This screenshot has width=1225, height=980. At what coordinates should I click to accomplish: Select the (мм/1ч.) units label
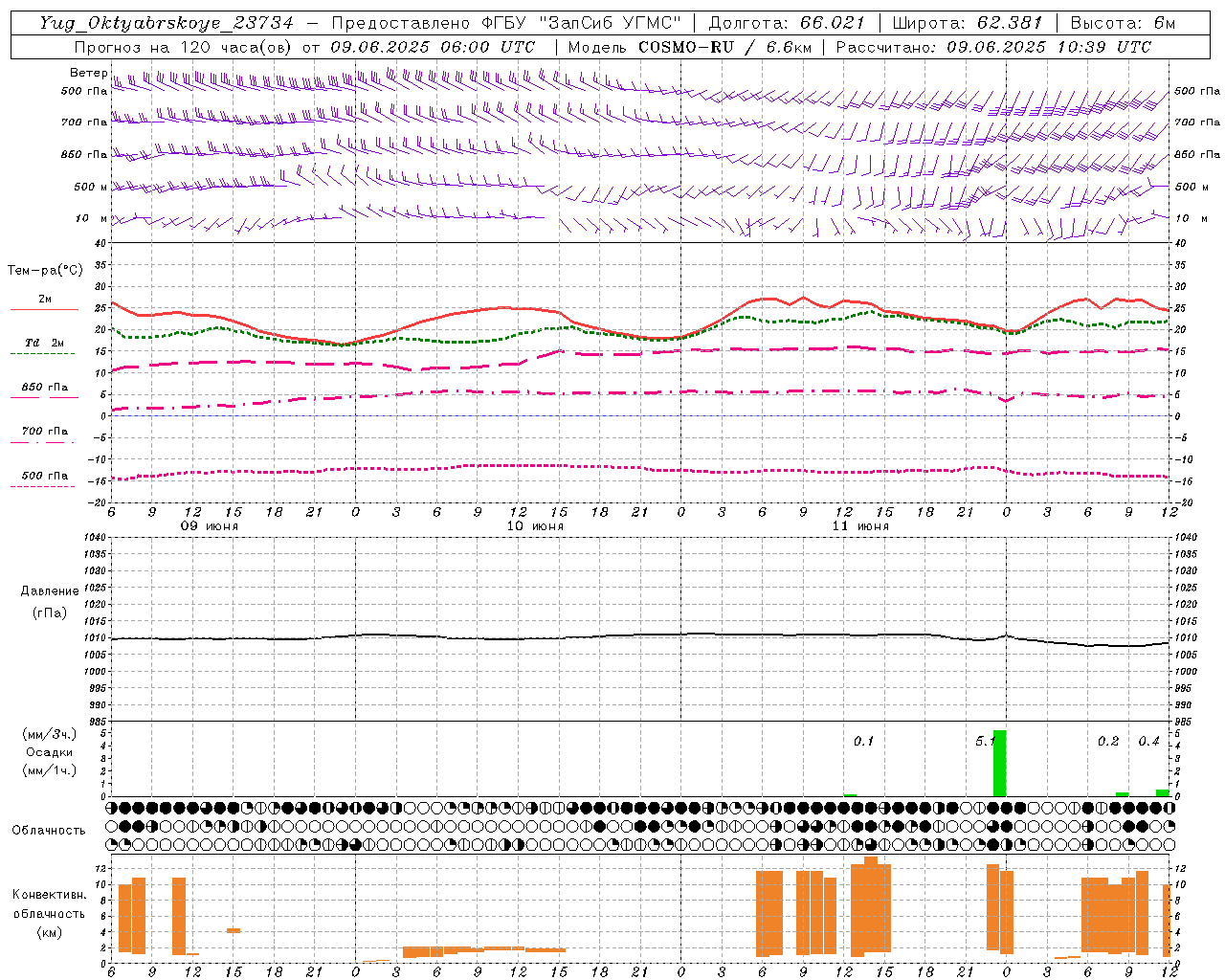[49, 770]
